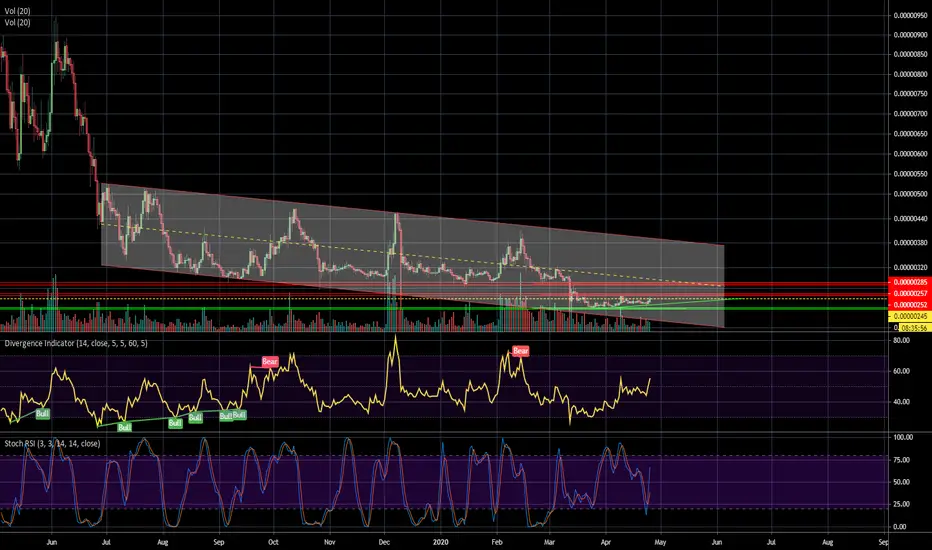This screenshot has width=932, height=550.
Task: Click the Feb label on time axis
Action: point(497,542)
